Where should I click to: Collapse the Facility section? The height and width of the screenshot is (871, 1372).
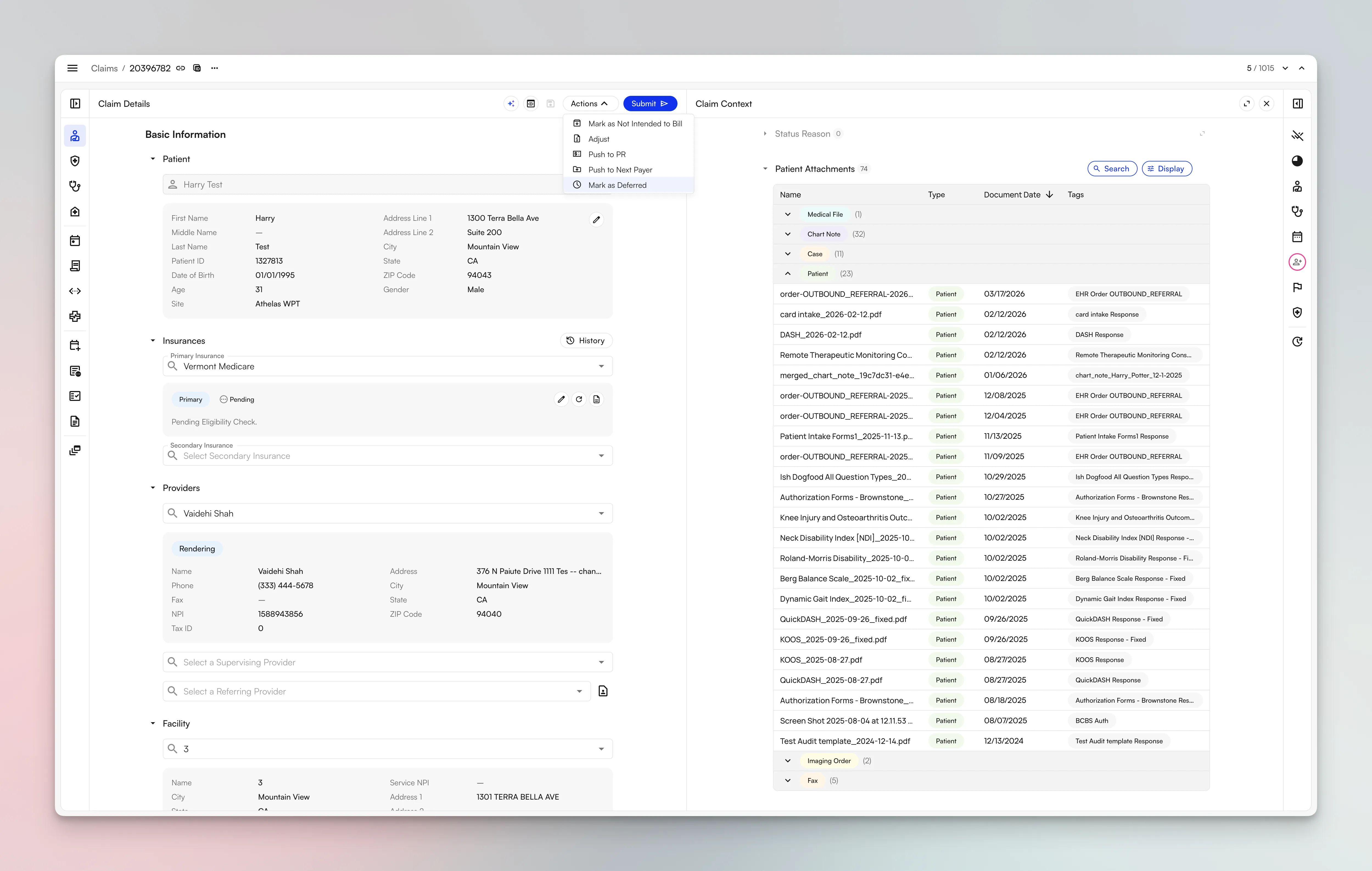153,723
